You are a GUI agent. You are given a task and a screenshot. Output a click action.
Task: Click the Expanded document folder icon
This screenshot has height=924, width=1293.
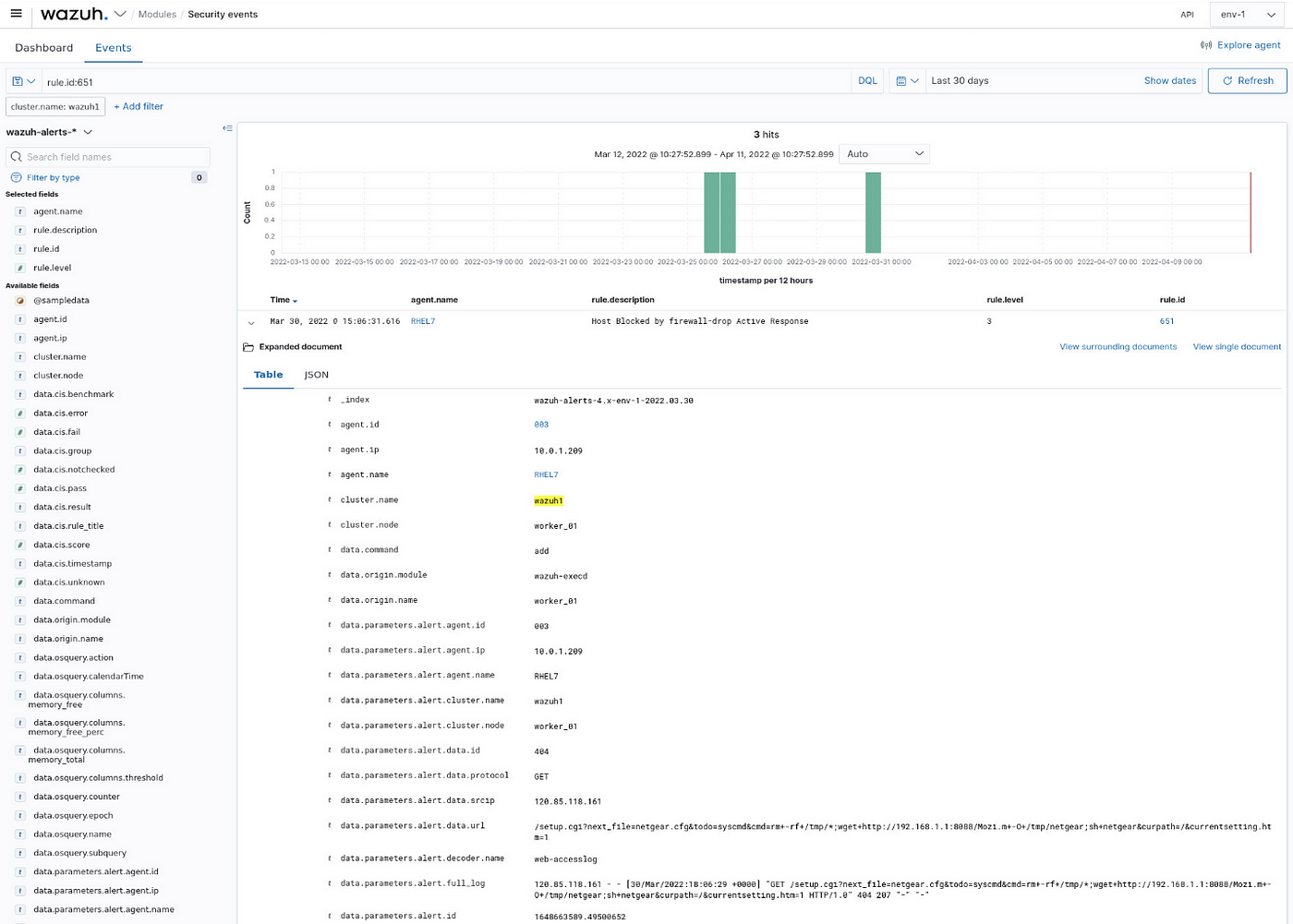248,347
